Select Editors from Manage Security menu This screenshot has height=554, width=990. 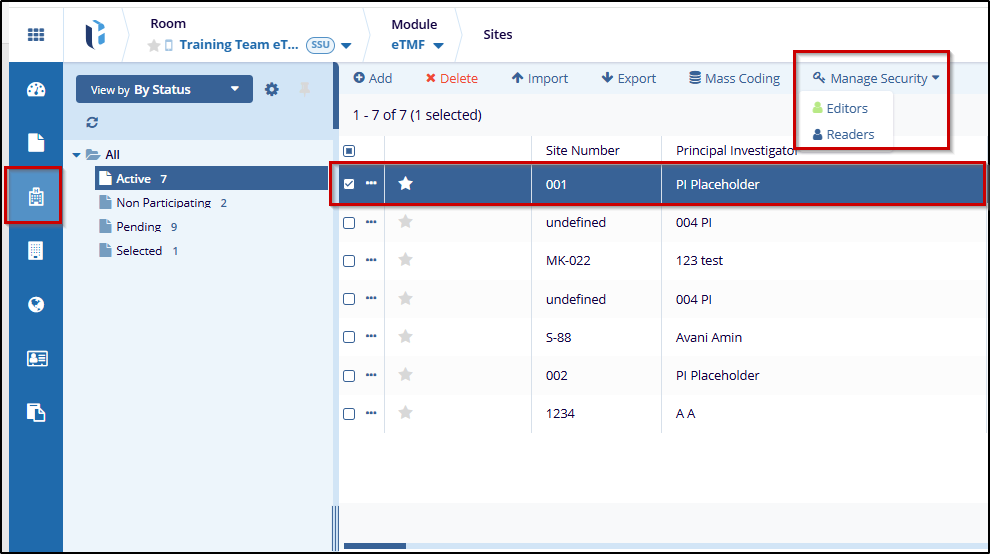(x=846, y=108)
